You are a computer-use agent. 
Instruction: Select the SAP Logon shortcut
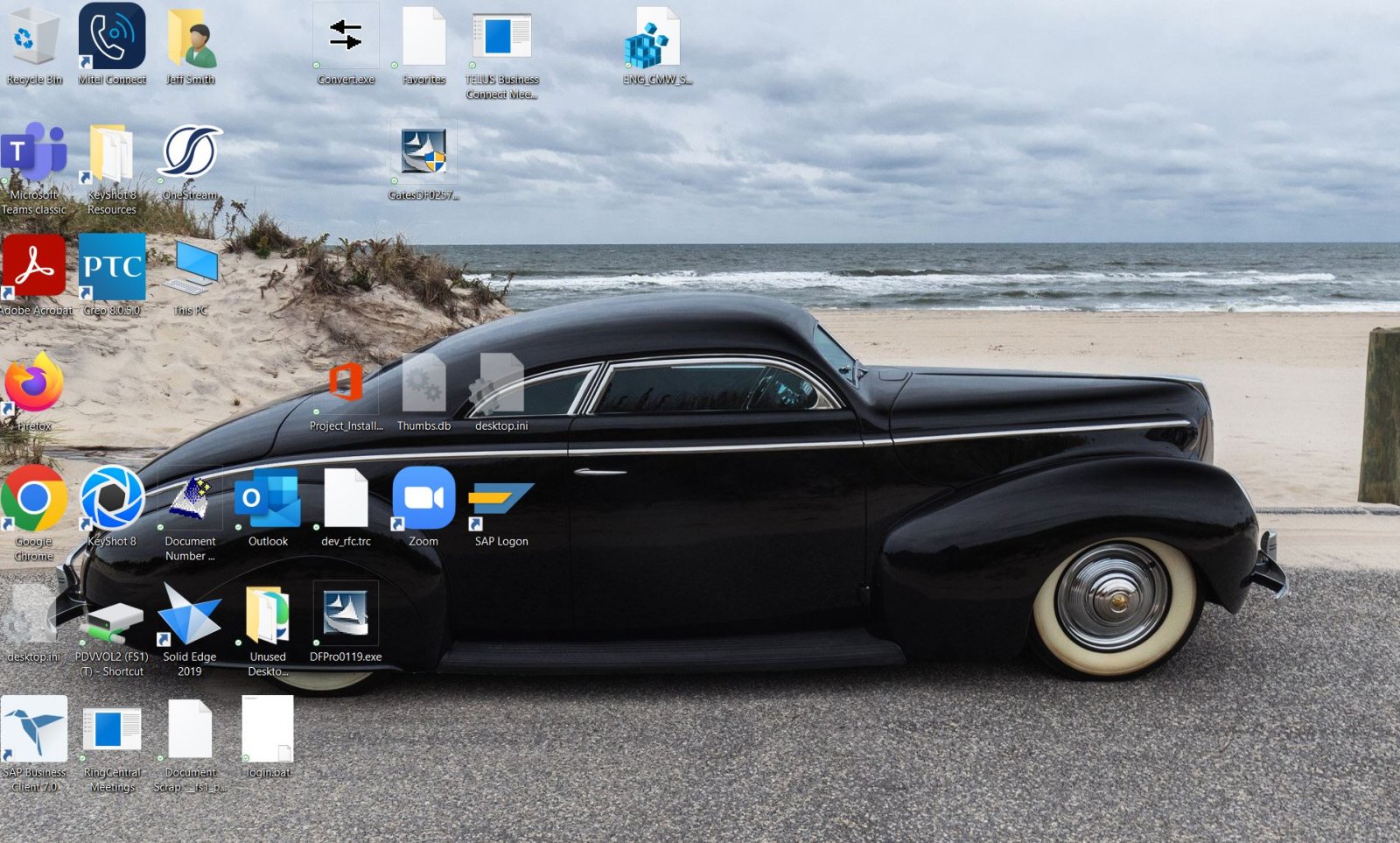500,500
